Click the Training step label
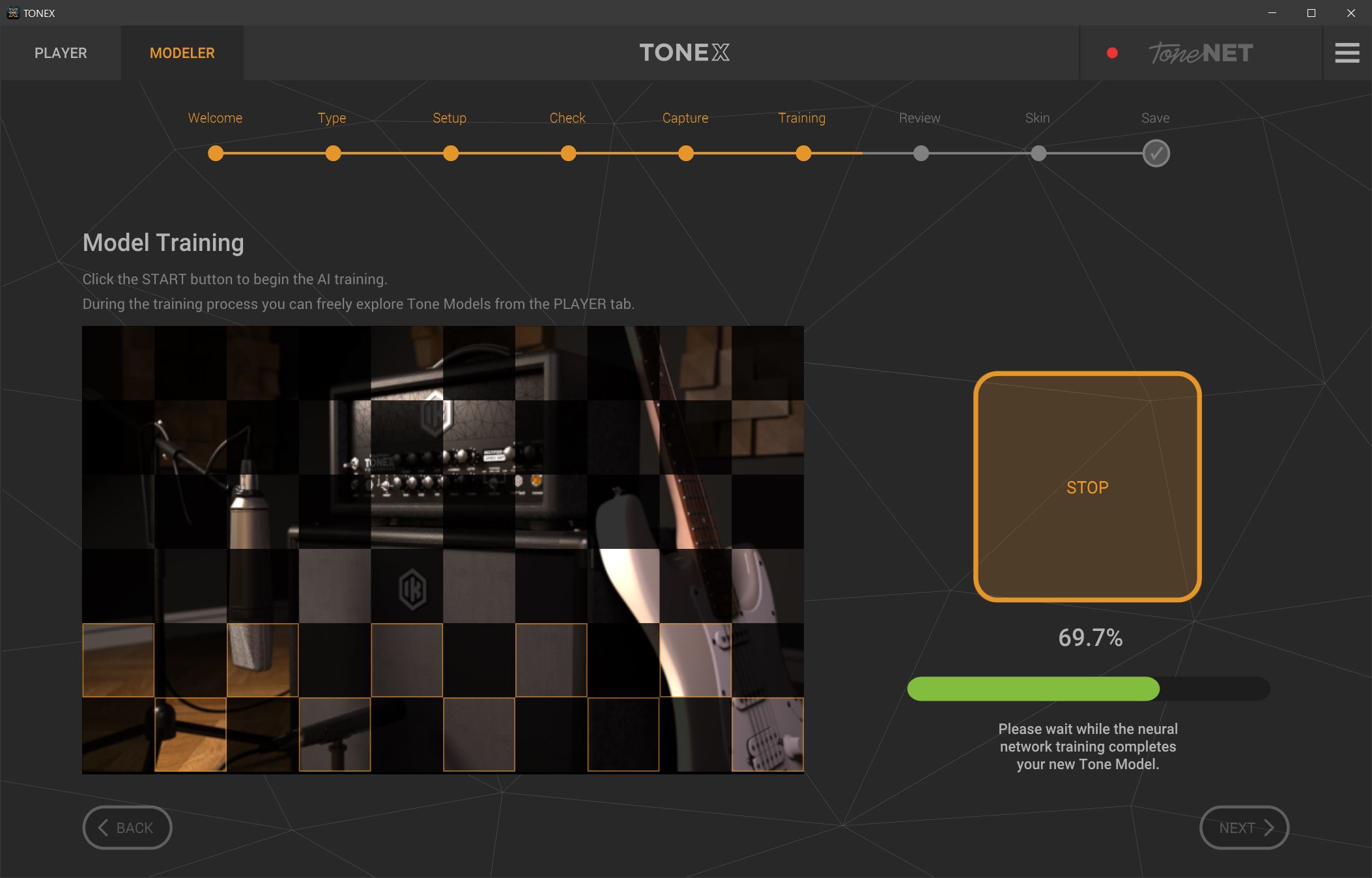 [x=801, y=118]
